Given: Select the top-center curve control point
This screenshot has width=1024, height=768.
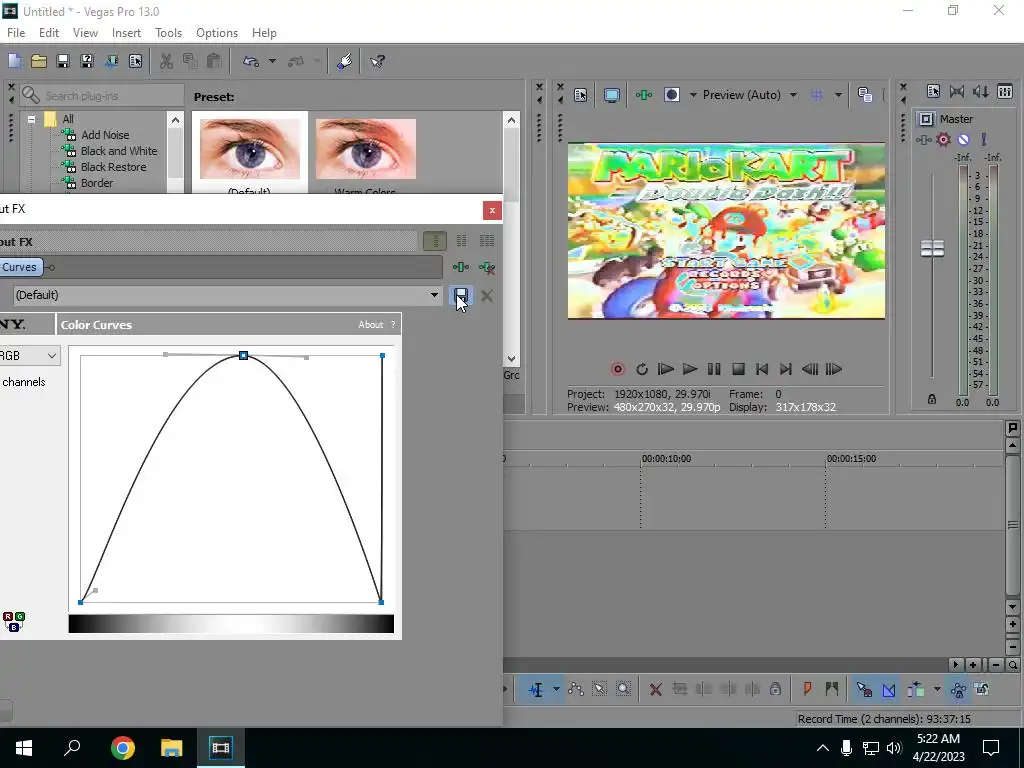Looking at the screenshot, I should pyautogui.click(x=244, y=355).
